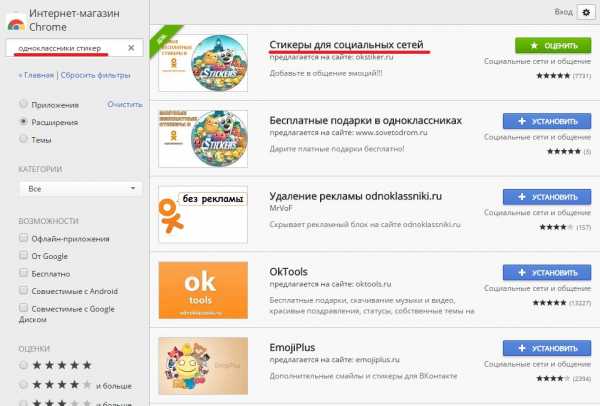Click the Chrome Web Store logo icon
Screen dimensions: 600x406
(x=16, y=23)
